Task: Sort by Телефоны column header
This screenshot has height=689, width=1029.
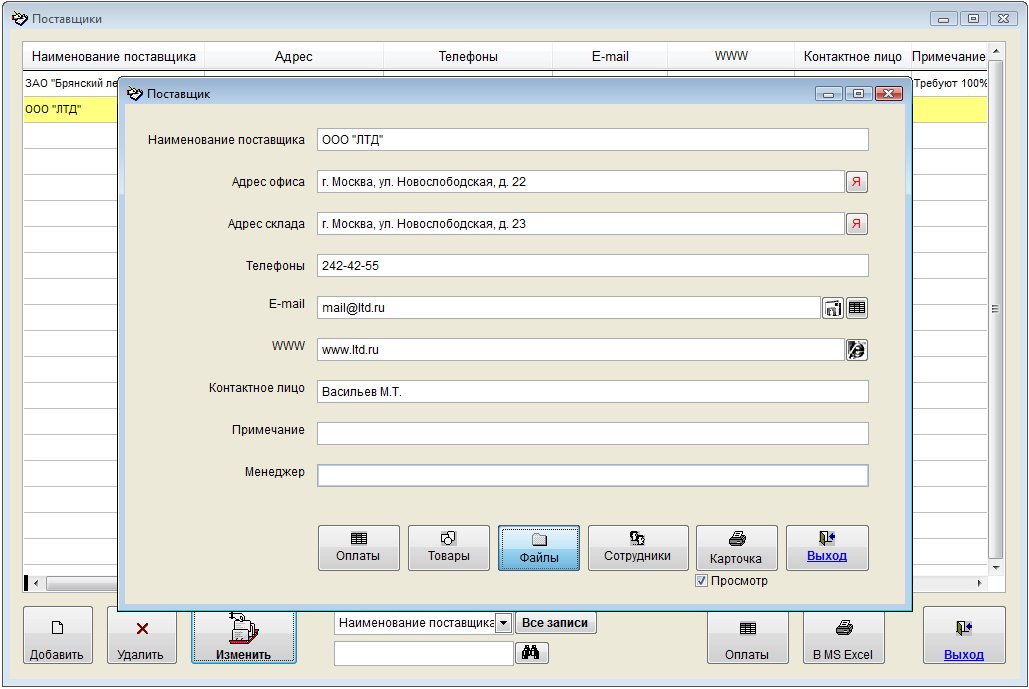Action: pyautogui.click(x=468, y=57)
